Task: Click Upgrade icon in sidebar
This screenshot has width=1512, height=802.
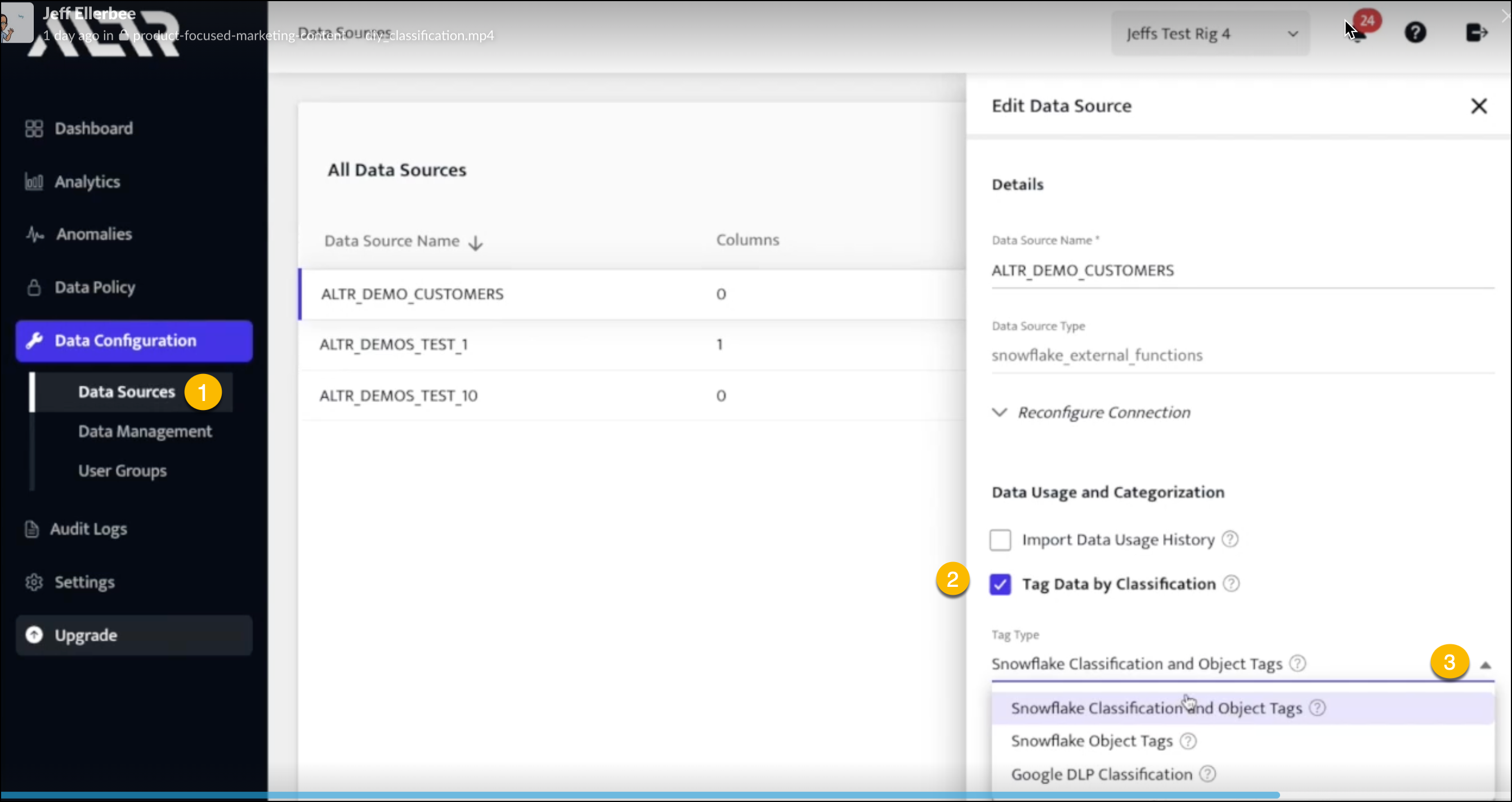Action: 33,634
